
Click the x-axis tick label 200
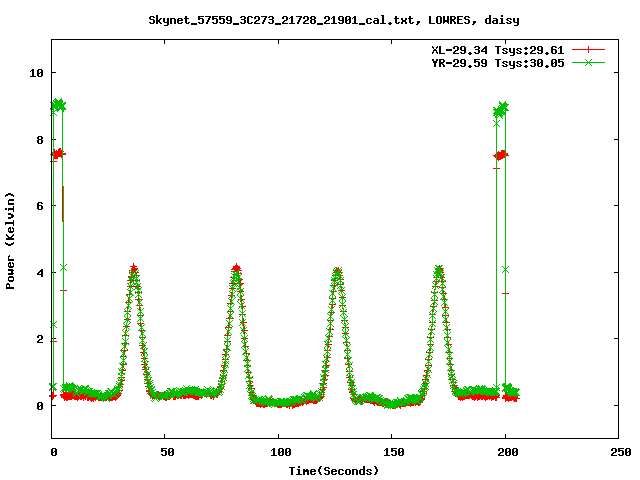(x=507, y=452)
